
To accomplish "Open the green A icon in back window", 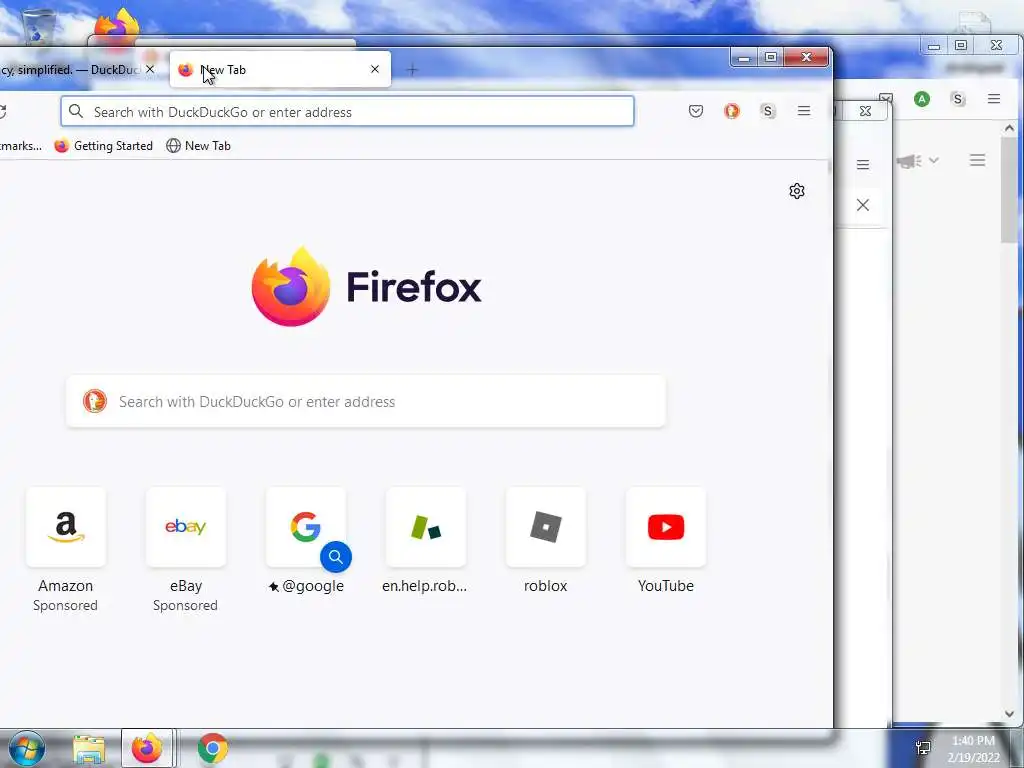I will [921, 99].
